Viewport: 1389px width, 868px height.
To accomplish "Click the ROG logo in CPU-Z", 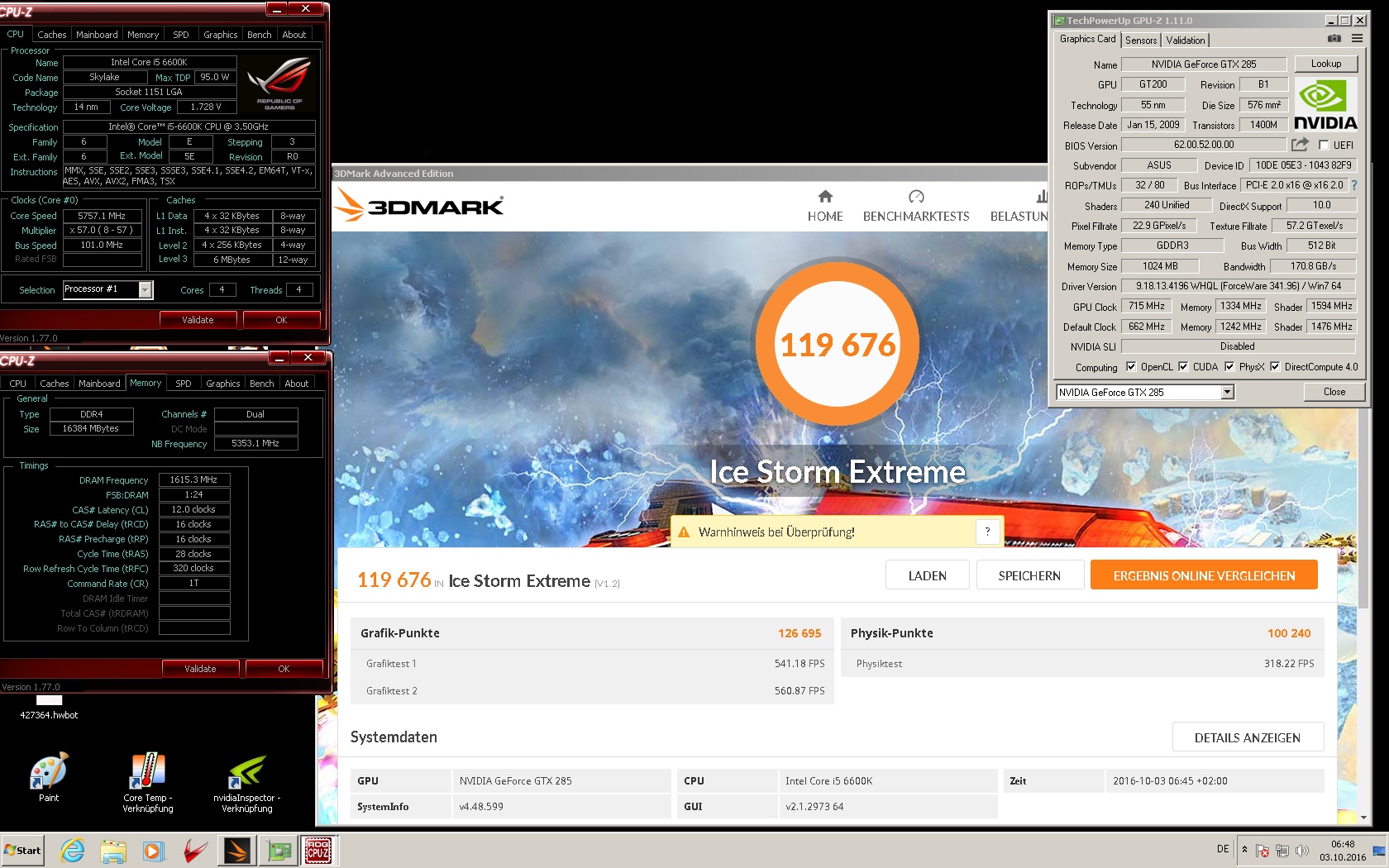I will tap(279, 83).
